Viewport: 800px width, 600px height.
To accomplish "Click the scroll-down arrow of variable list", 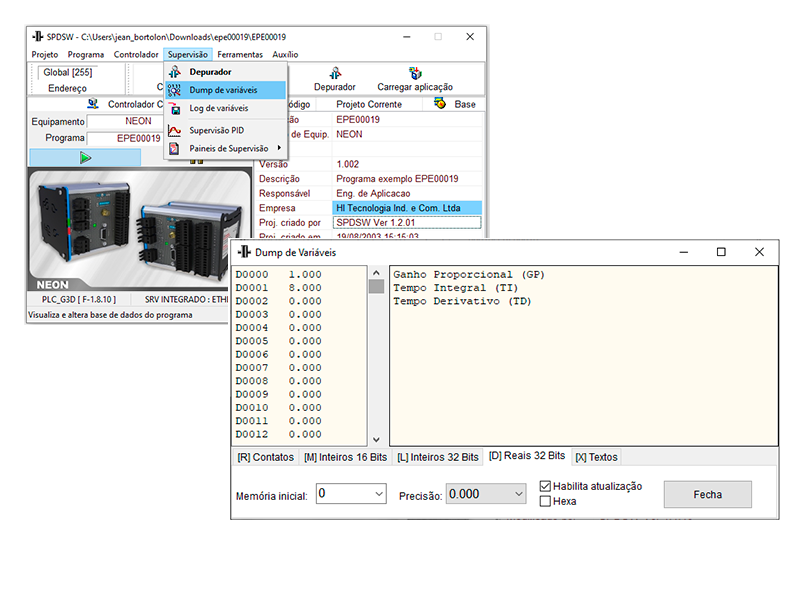I will (x=377, y=439).
